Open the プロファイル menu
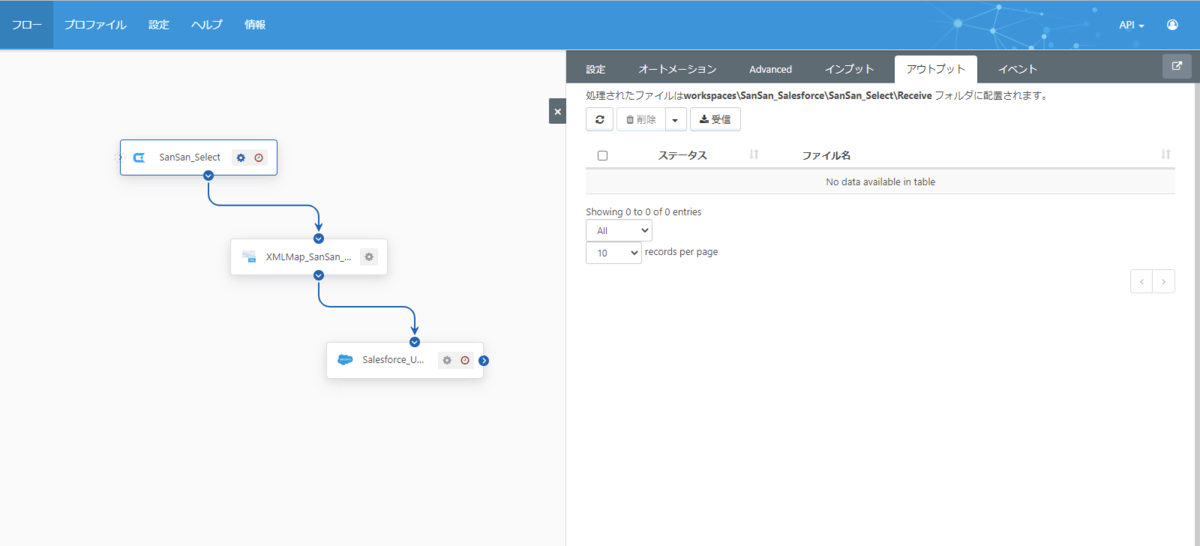This screenshot has height=546, width=1200. 95,25
